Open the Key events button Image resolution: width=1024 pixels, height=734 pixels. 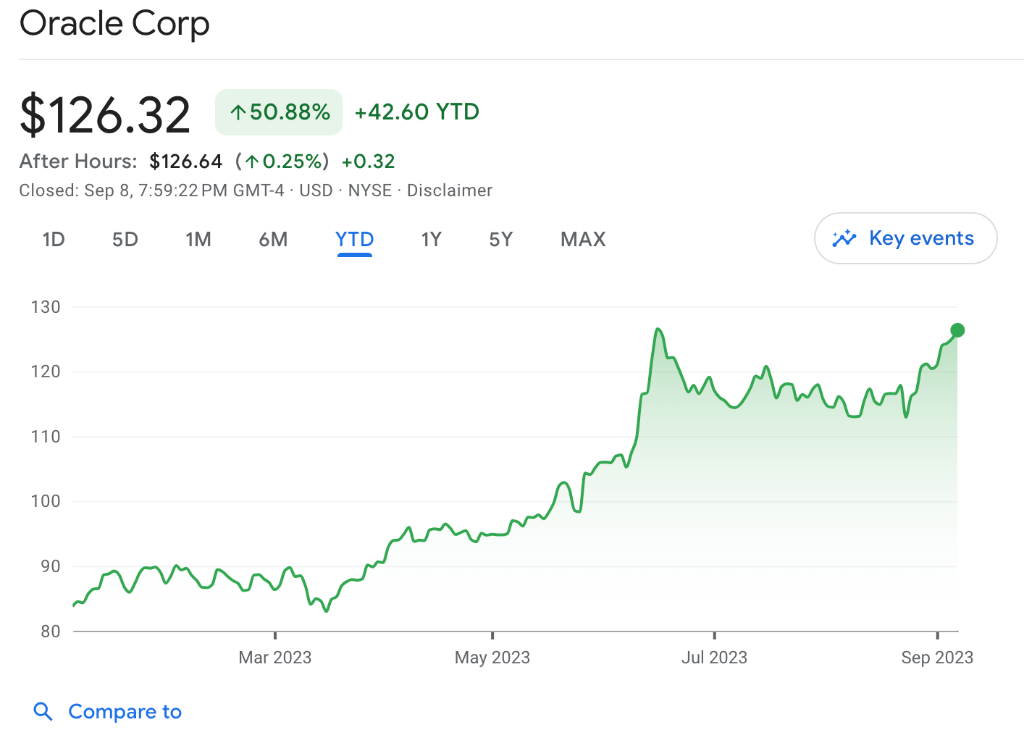click(x=905, y=238)
